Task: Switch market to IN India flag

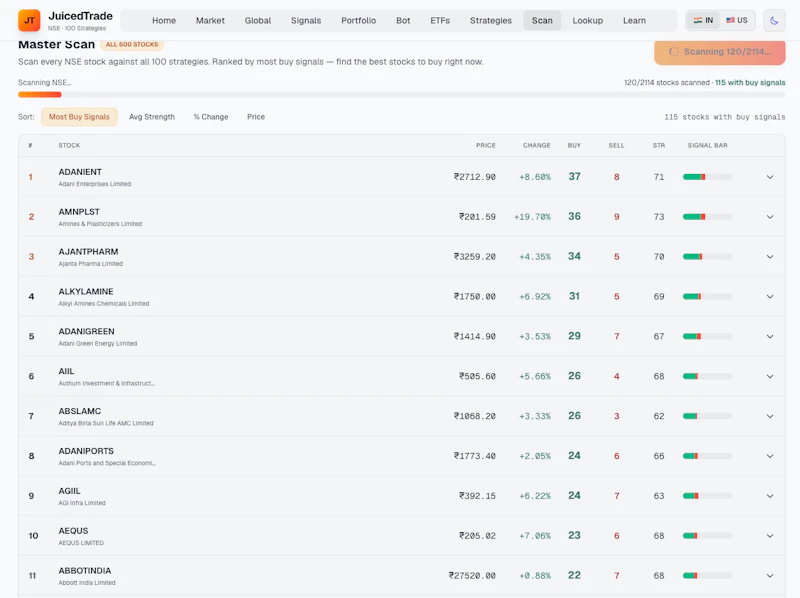Action: 703,20
